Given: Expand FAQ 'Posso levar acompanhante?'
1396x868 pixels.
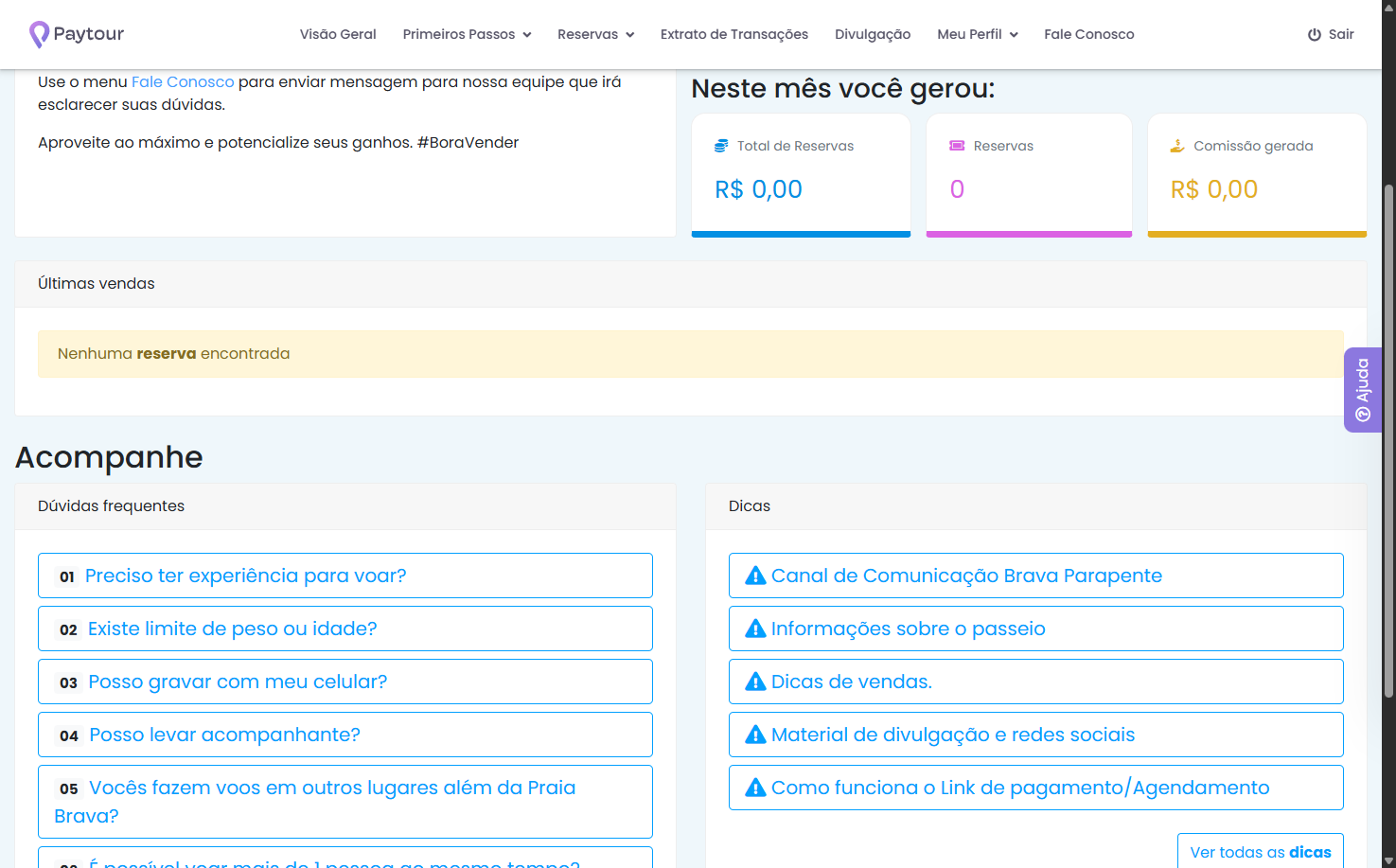Looking at the screenshot, I should (345, 735).
